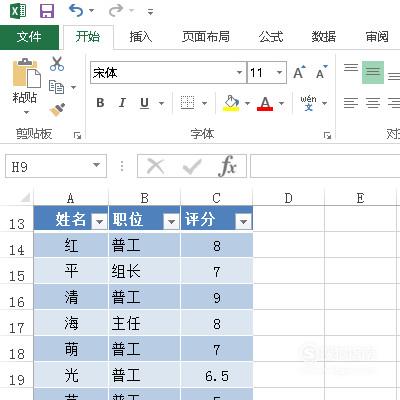The image size is (400, 400).
Task: Switch to the 开始 ribbon tab
Action: [88, 37]
